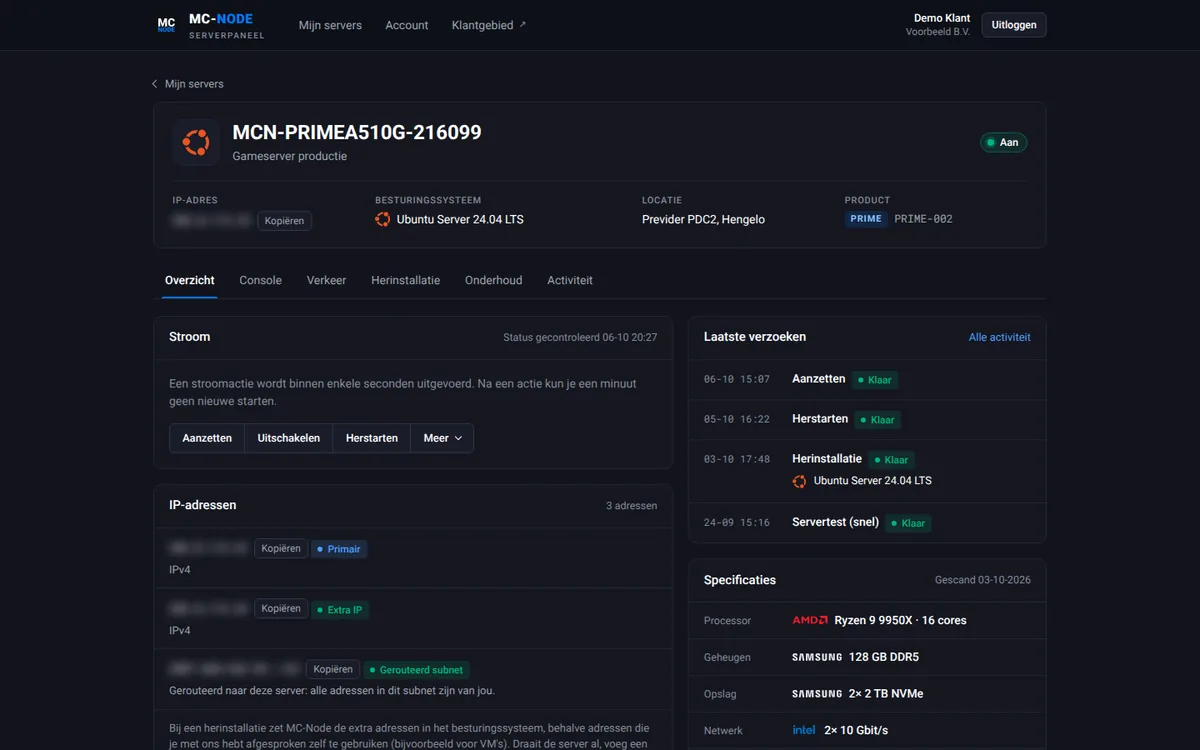The image size is (1200, 750).
Task: Click the 2× 2 TB NVMe storage value
Action: click(886, 694)
